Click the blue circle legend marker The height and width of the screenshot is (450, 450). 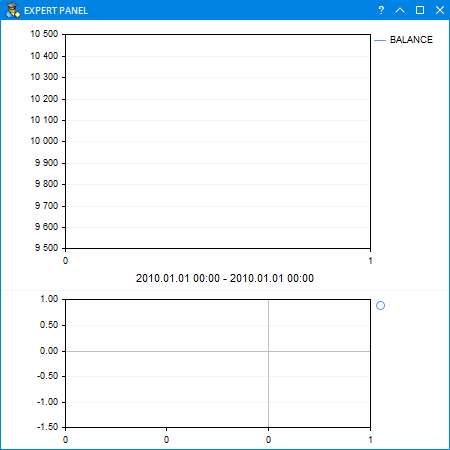(380, 305)
